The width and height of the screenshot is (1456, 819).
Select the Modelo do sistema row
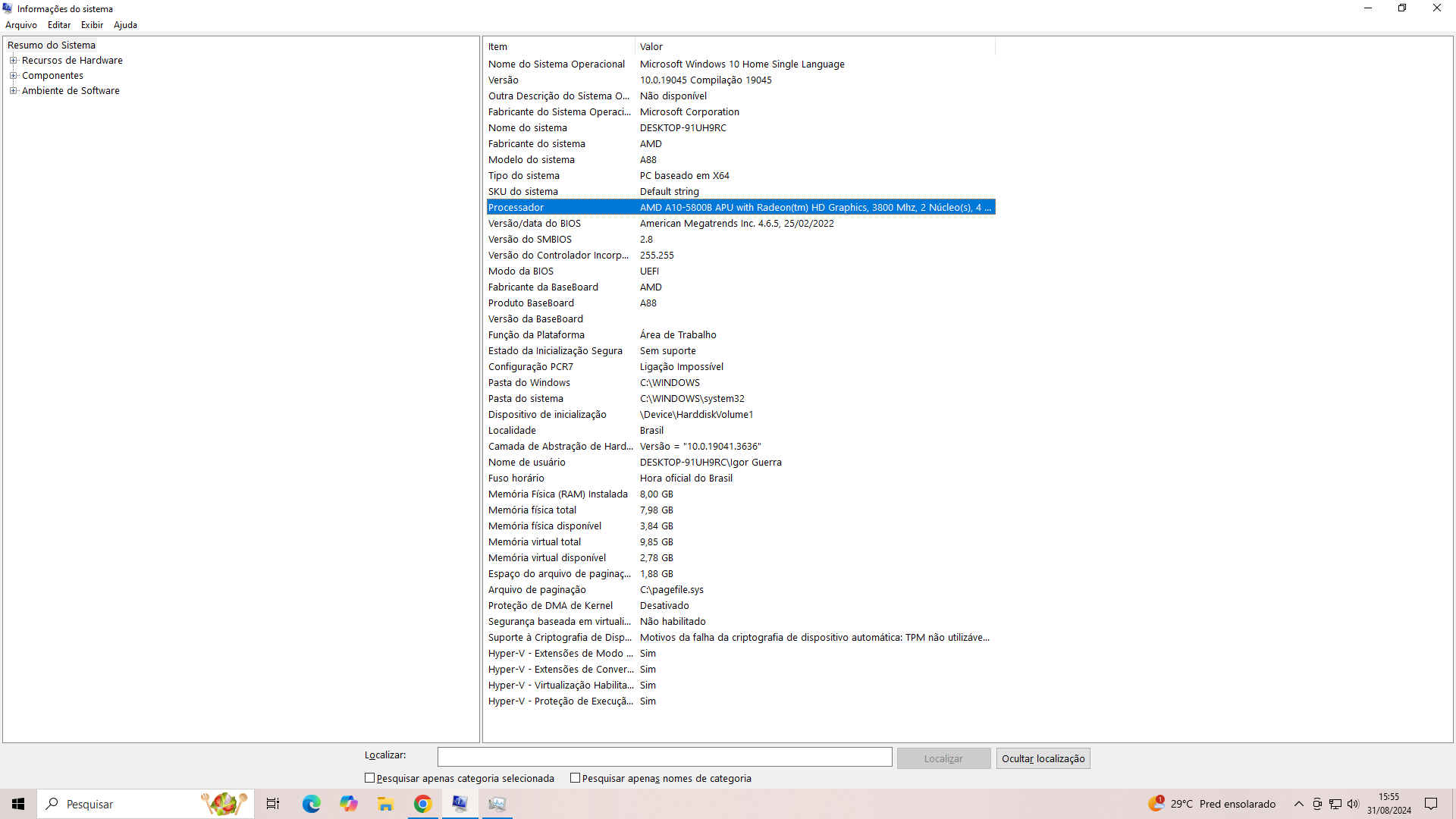point(740,160)
